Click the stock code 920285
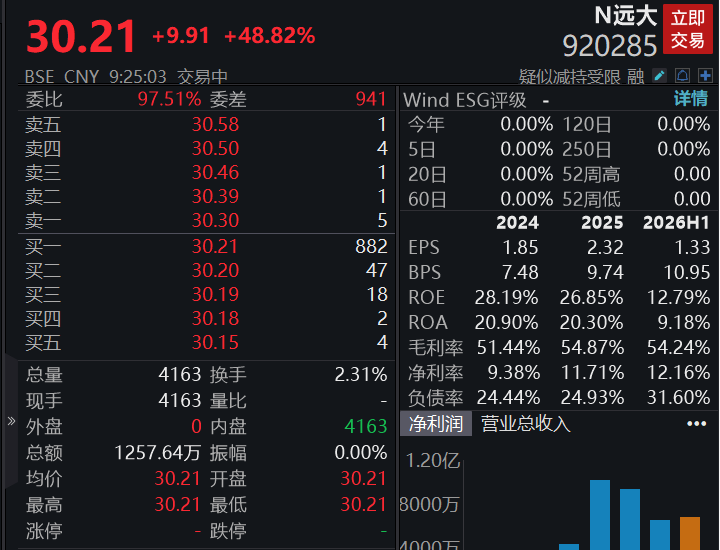Image resolution: width=720 pixels, height=550 pixels. pyautogui.click(x=610, y=46)
